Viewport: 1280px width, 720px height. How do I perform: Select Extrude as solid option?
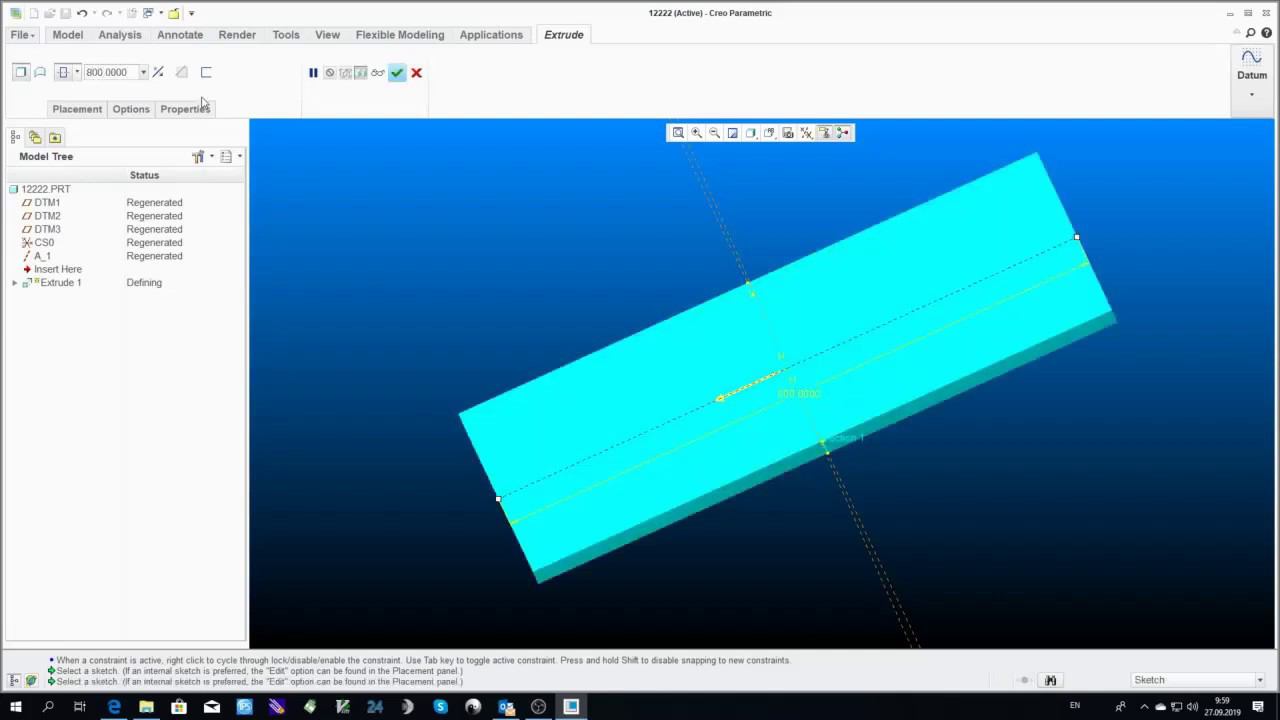coord(21,72)
